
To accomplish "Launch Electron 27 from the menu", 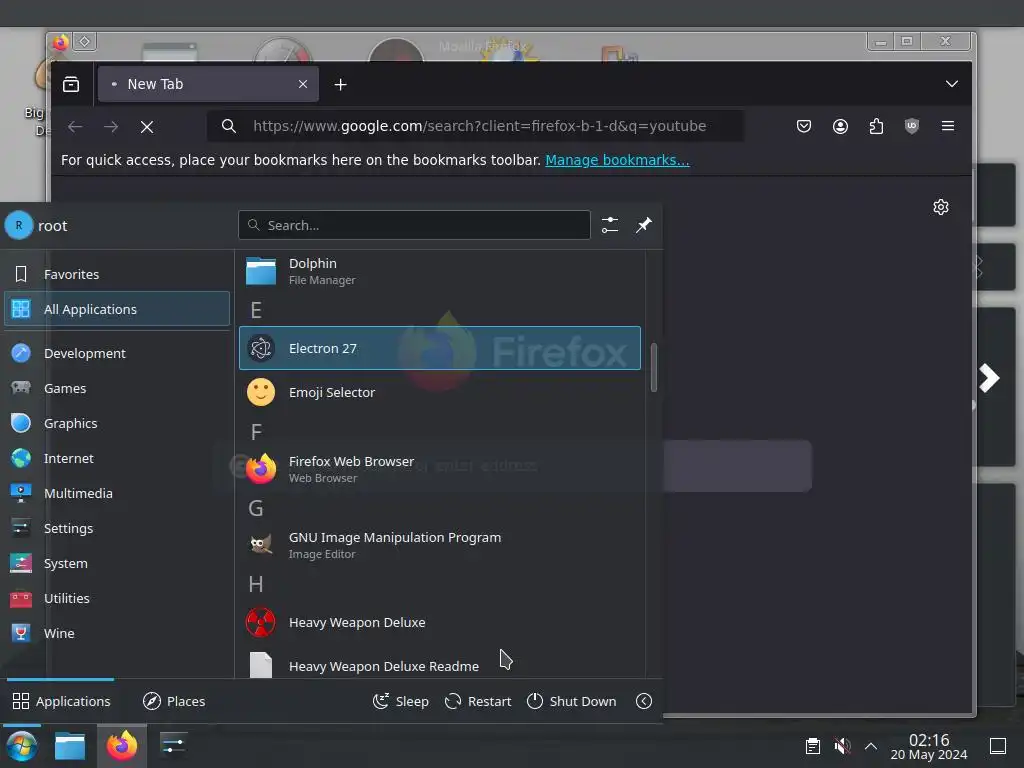I will pos(440,348).
